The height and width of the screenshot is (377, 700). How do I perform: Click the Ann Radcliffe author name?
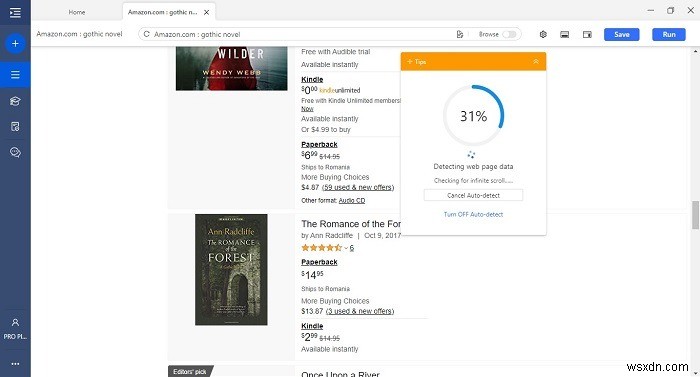click(x=331, y=235)
